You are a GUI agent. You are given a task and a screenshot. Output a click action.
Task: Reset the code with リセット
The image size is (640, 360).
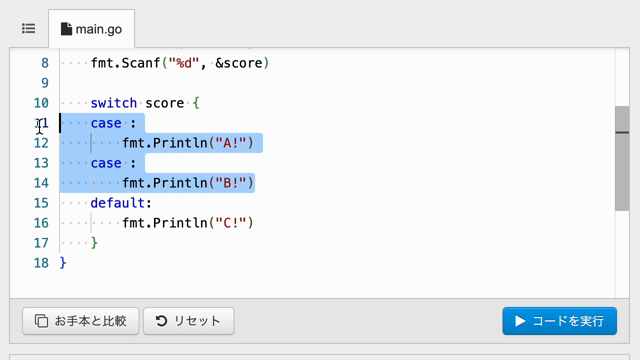point(189,321)
